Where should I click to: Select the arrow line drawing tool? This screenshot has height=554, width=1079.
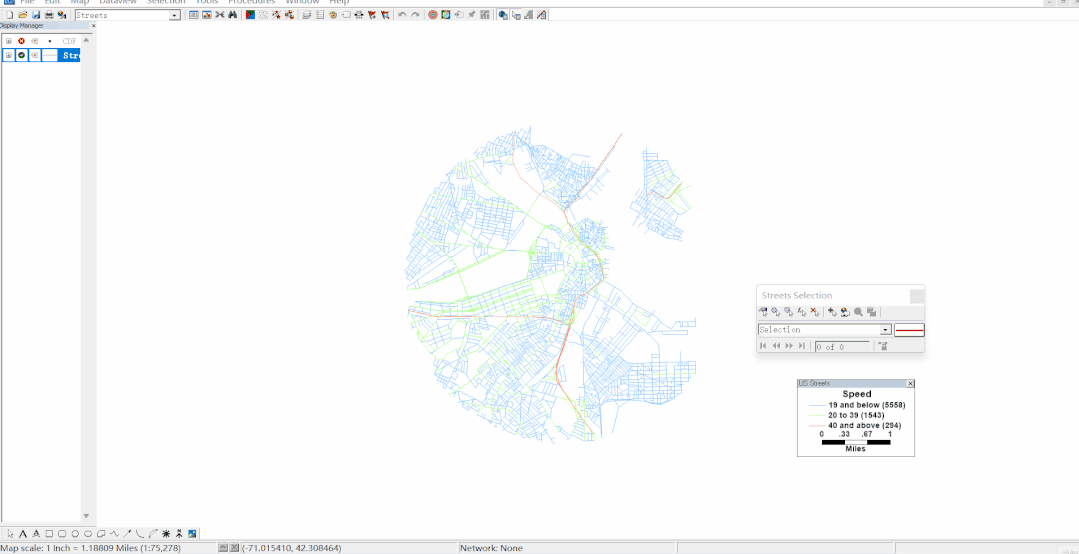tap(127, 533)
